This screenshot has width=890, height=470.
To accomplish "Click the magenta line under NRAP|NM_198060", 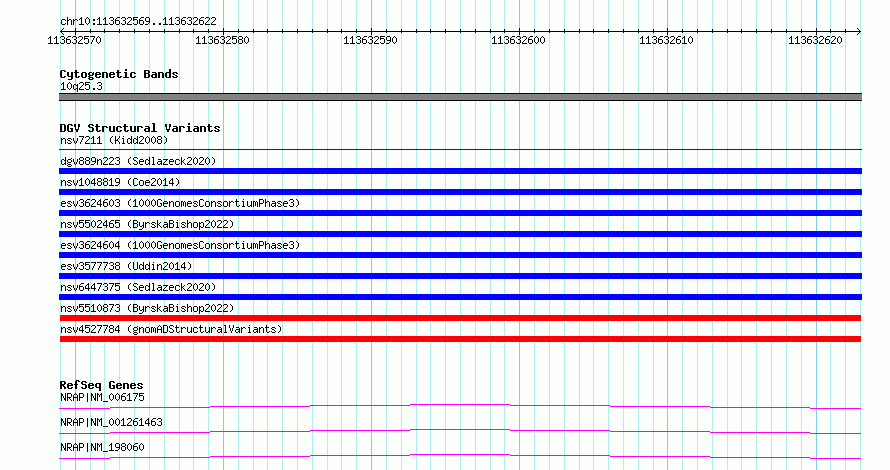I will tap(460, 456).
